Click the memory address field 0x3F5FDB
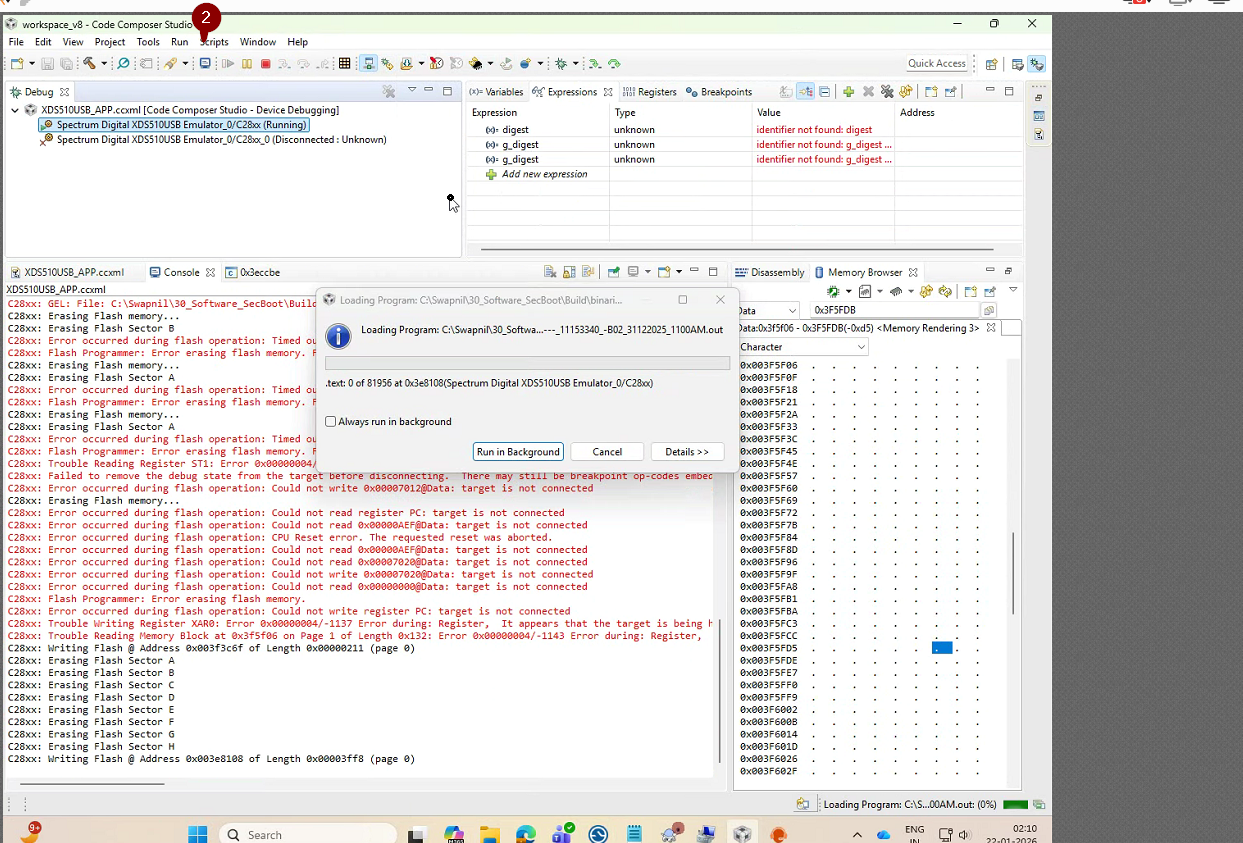Viewport: 1243px width, 843px height. (894, 311)
